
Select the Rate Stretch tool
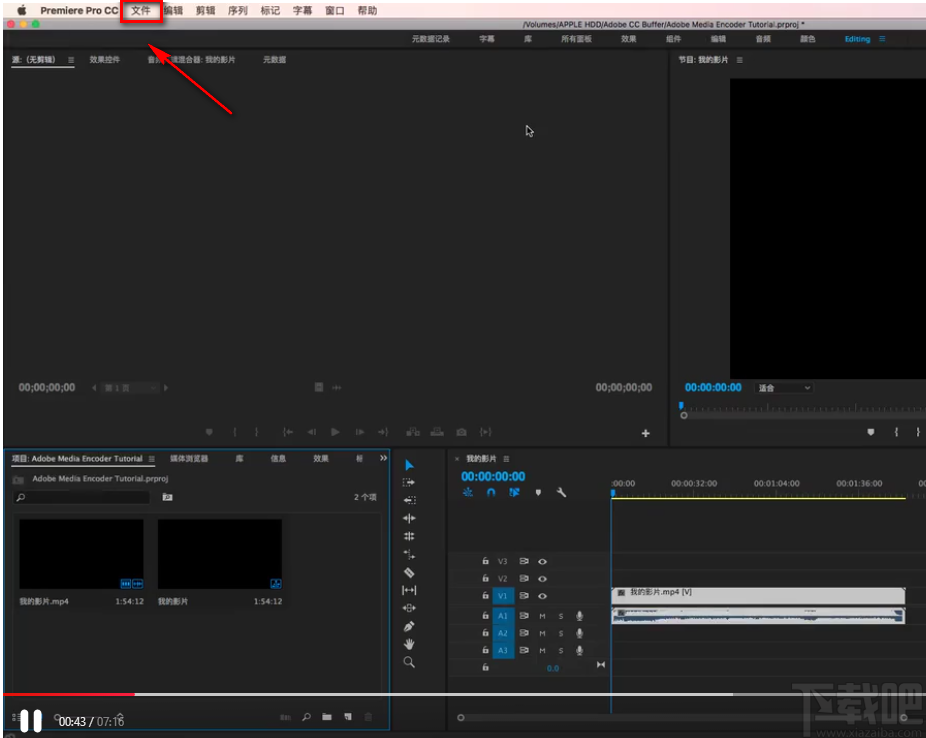point(409,554)
